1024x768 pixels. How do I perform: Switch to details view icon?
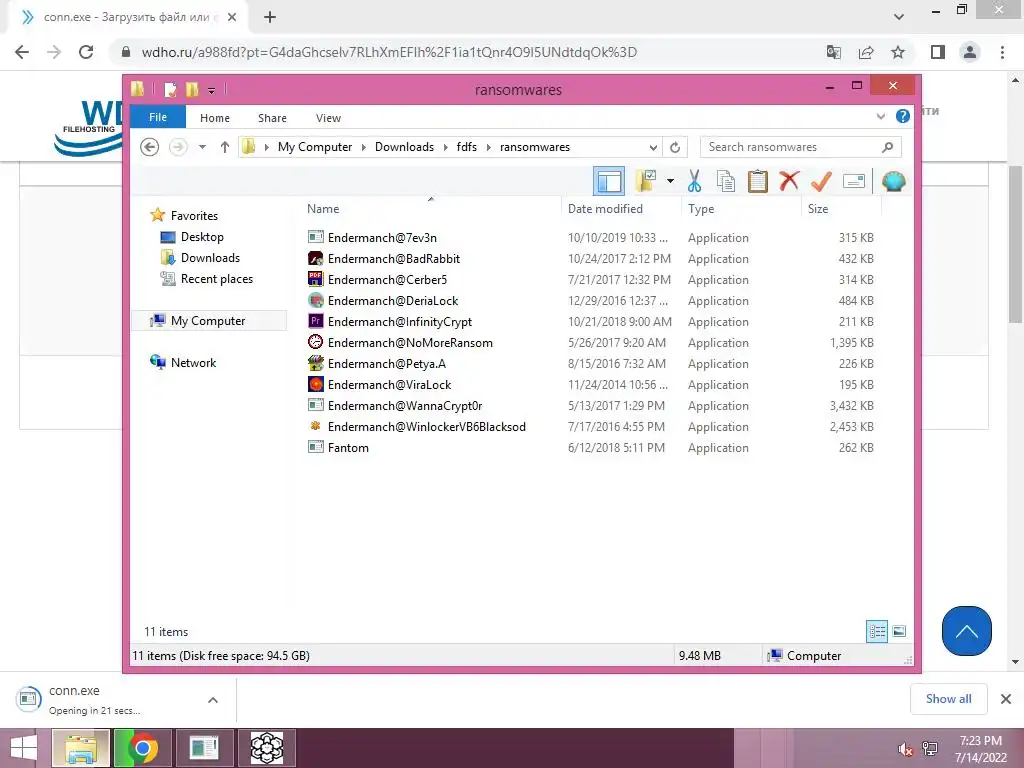click(876, 631)
